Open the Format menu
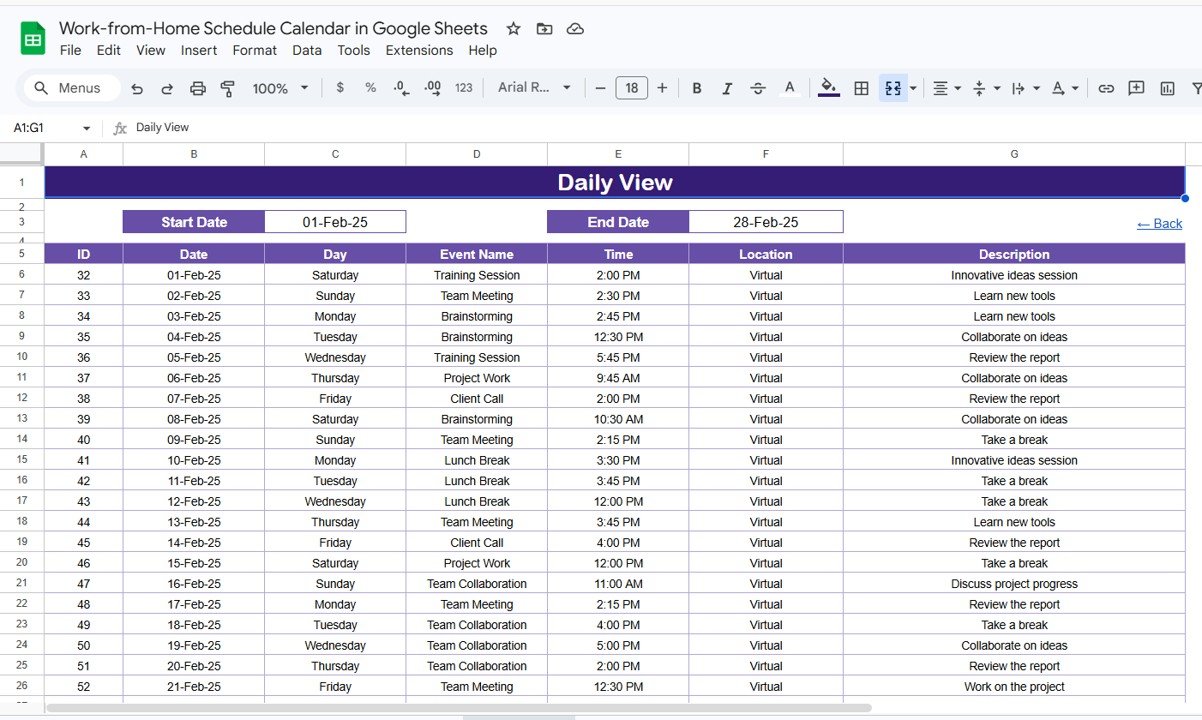The width and height of the screenshot is (1202, 720). 255,50
